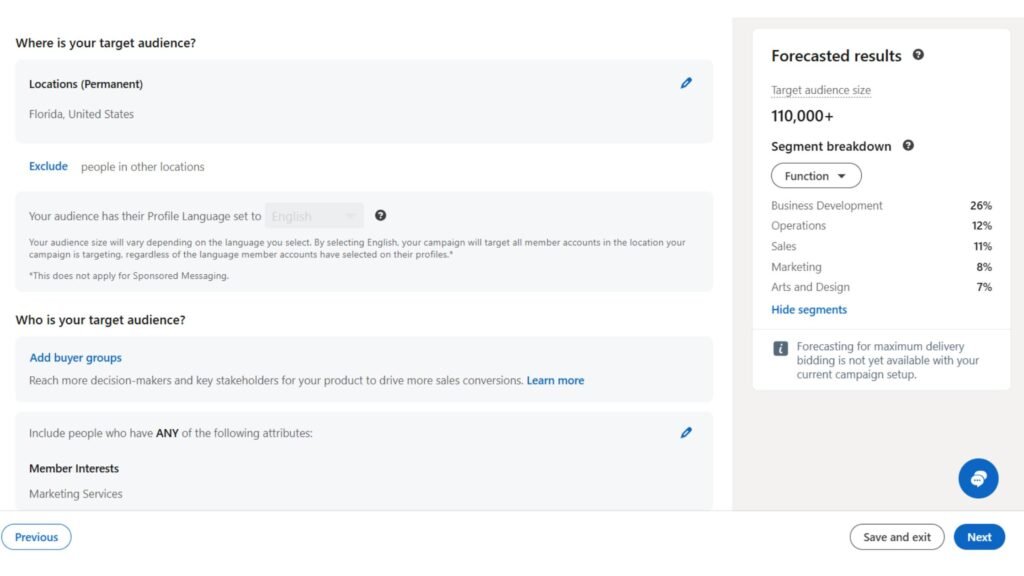Exclude people in other locations
The width and height of the screenshot is (1024, 576).
tap(48, 166)
